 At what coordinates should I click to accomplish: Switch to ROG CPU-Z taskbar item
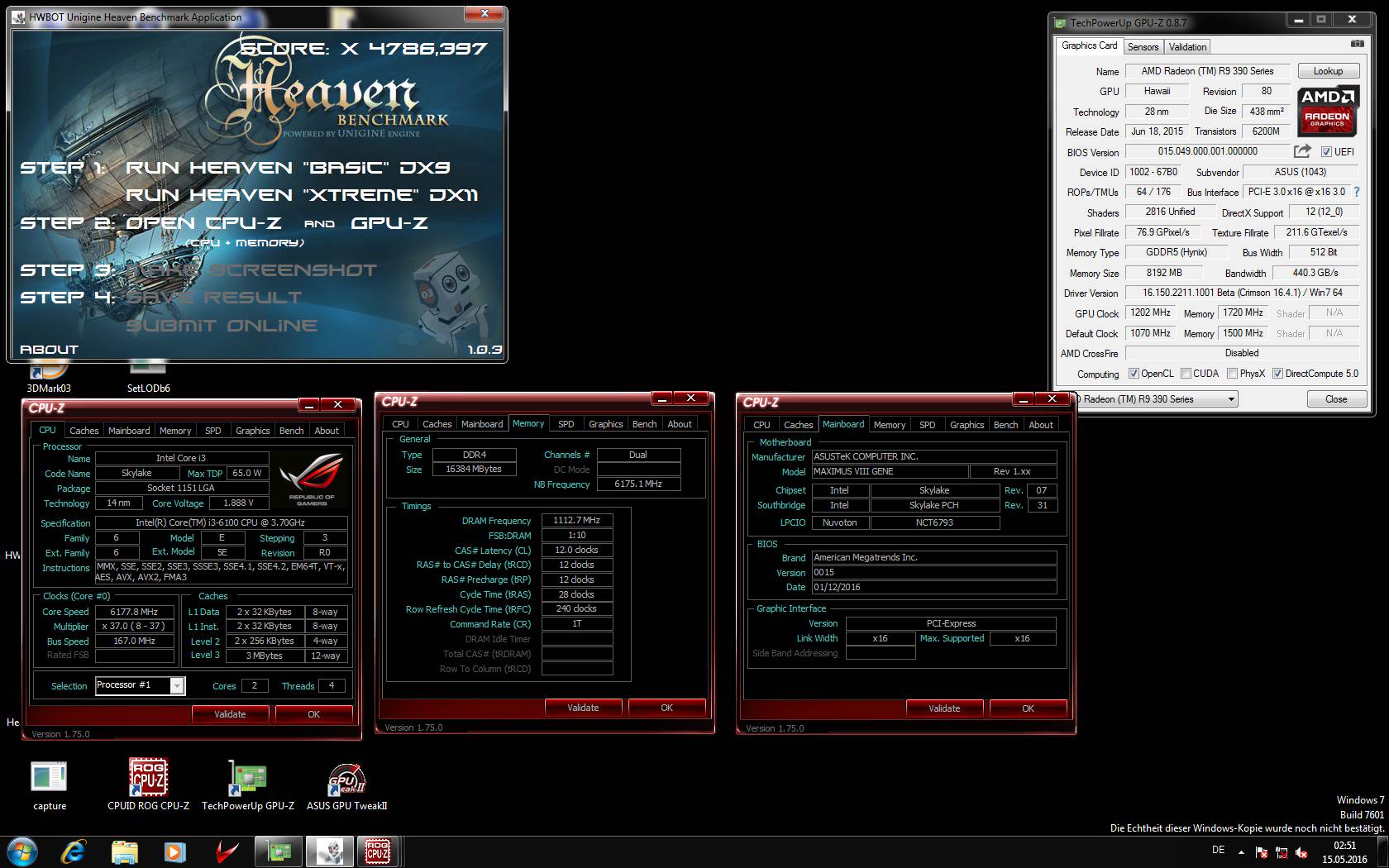click(378, 851)
